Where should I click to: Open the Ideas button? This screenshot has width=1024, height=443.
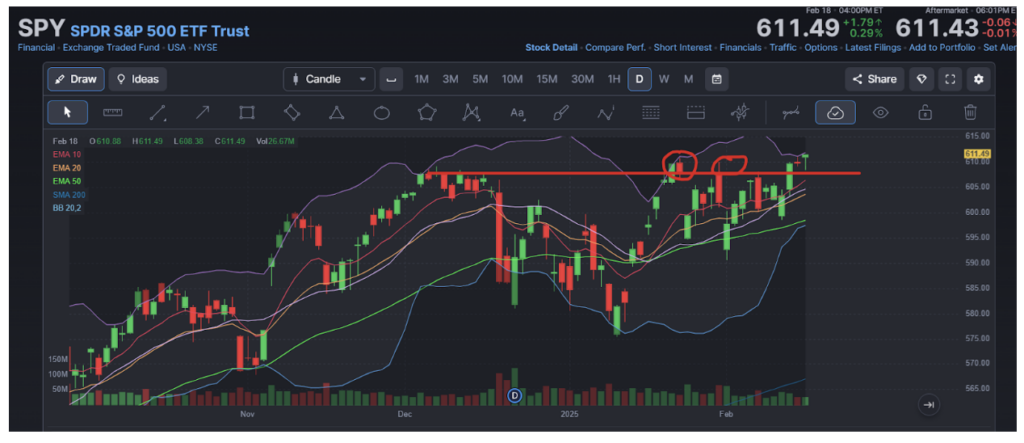138,79
